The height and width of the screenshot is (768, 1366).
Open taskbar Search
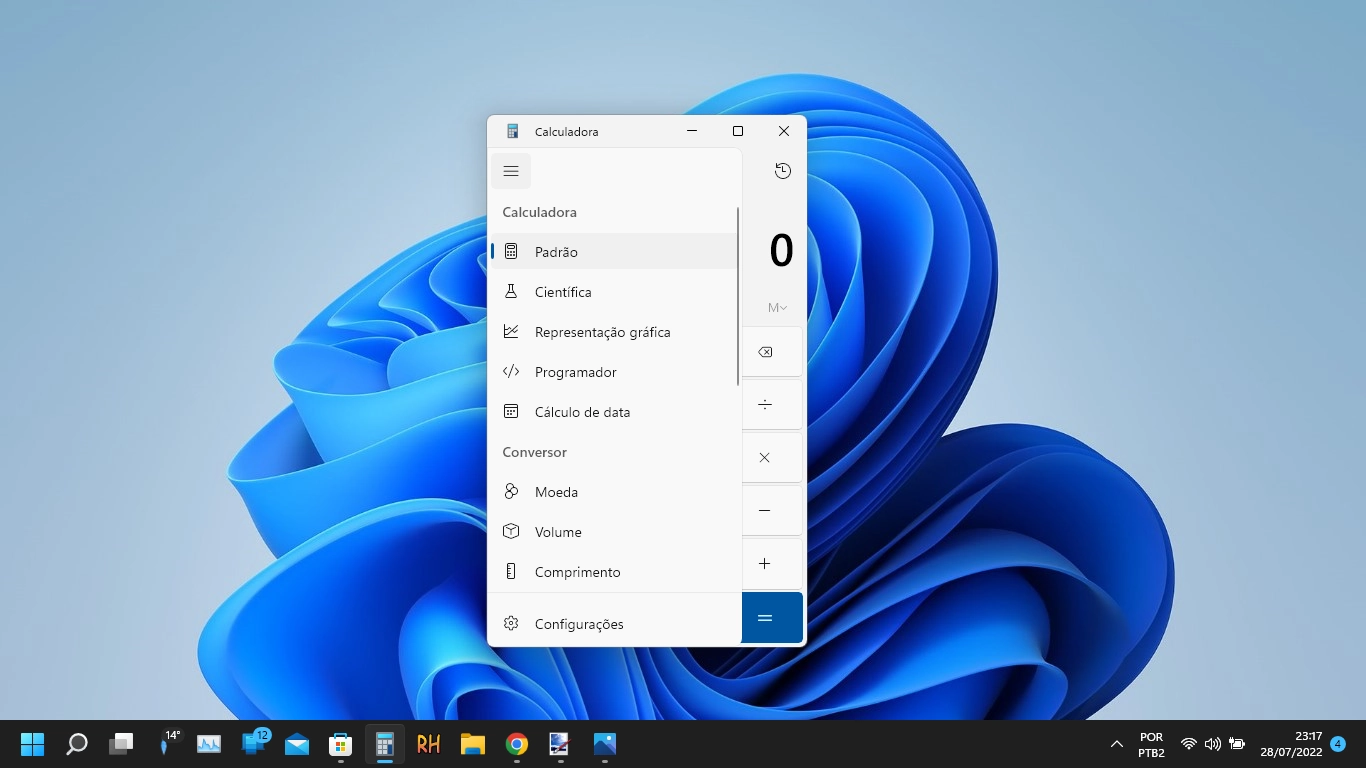77,744
